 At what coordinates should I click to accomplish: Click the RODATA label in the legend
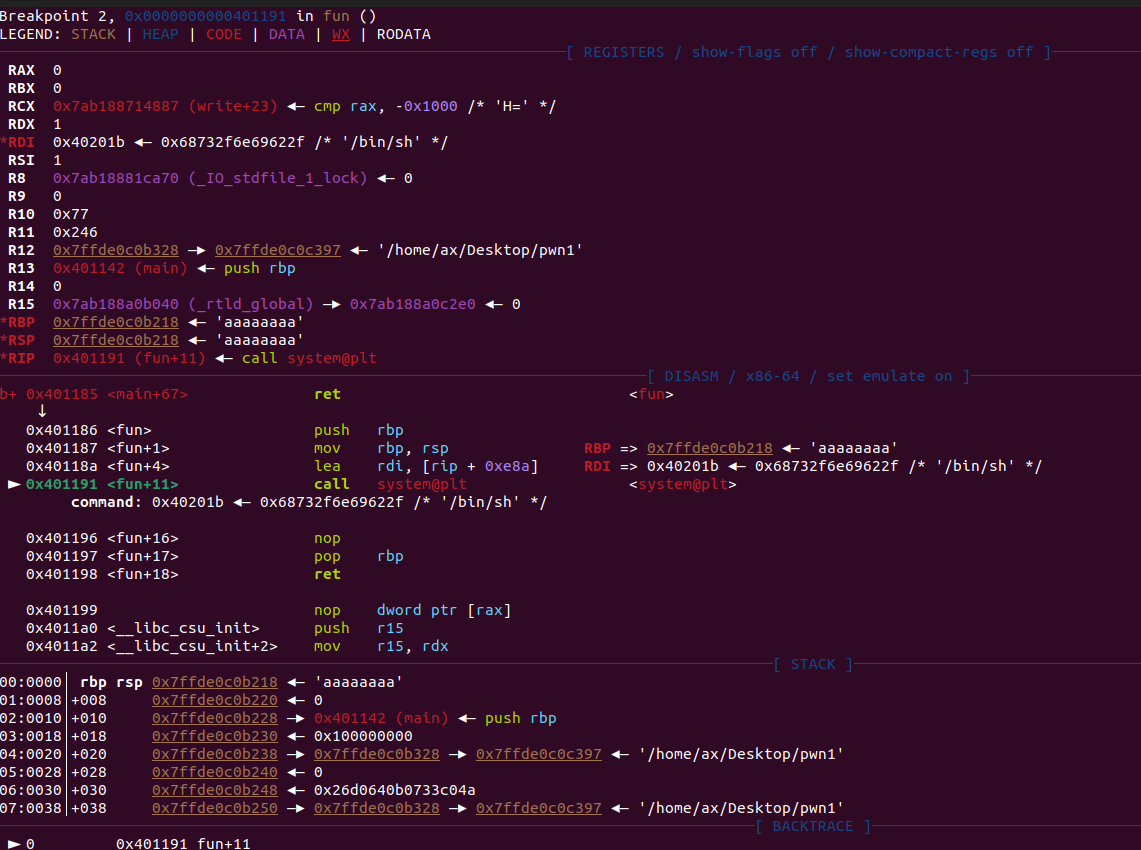pyautogui.click(x=403, y=34)
